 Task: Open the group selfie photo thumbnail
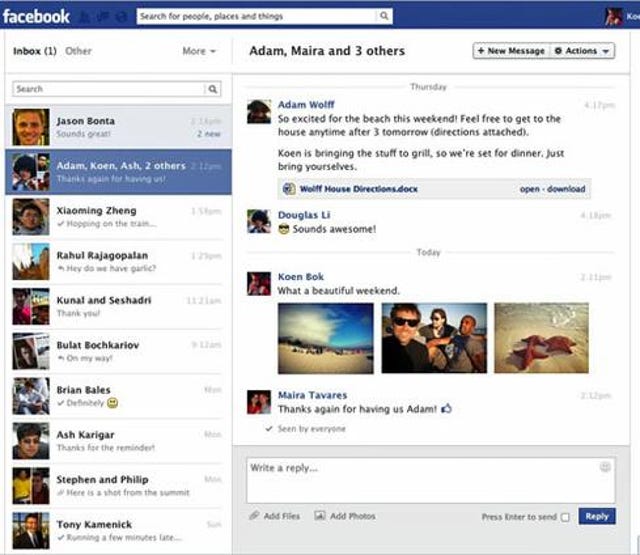pos(434,338)
